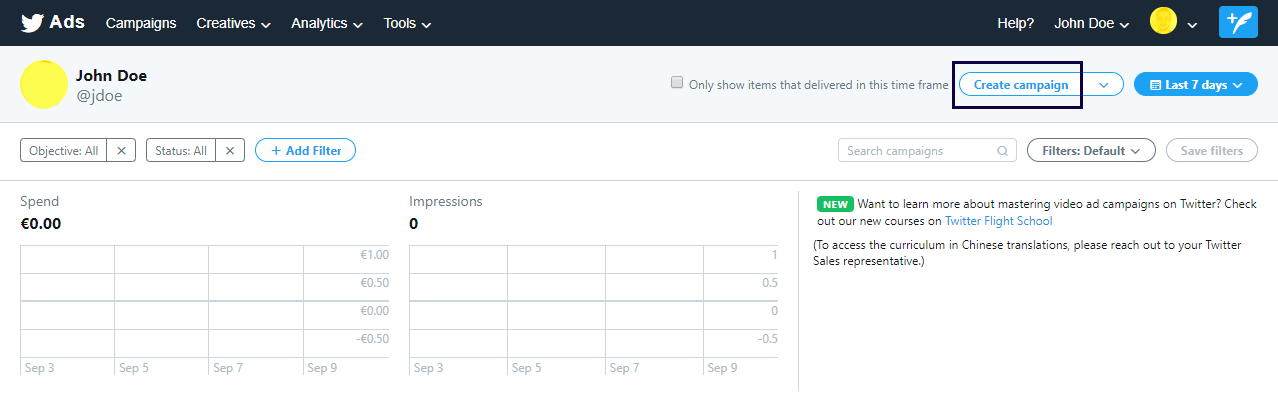This screenshot has width=1278, height=416.
Task: Click the Search campaigns input field
Action: (x=918, y=151)
